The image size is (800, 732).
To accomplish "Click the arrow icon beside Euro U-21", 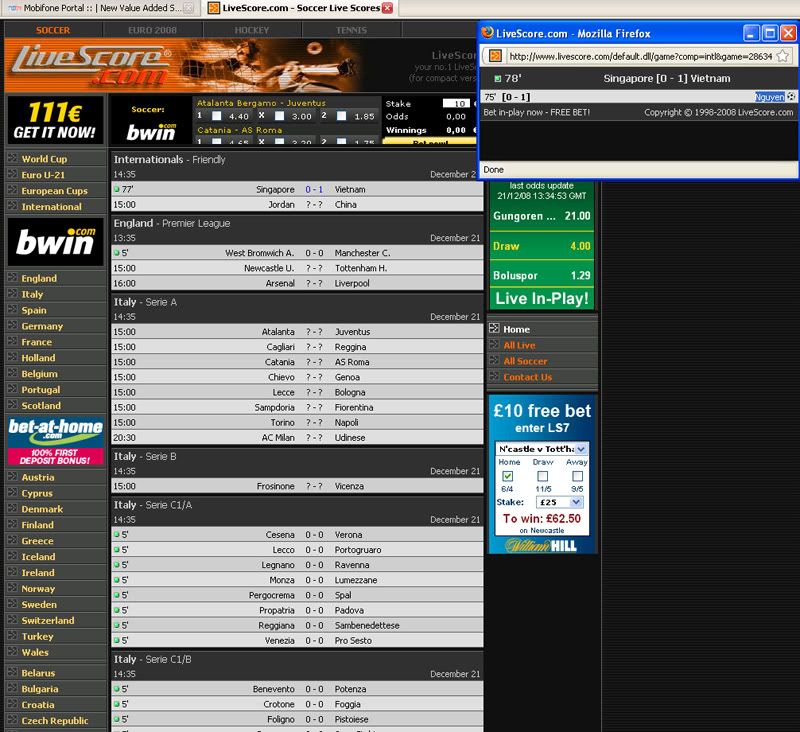I will pos(12,174).
